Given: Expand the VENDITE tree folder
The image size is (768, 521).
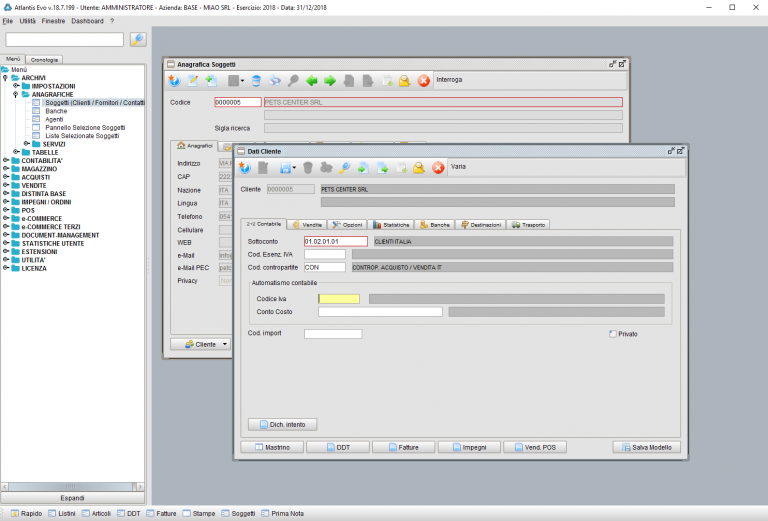Looking at the screenshot, I should click(6, 185).
